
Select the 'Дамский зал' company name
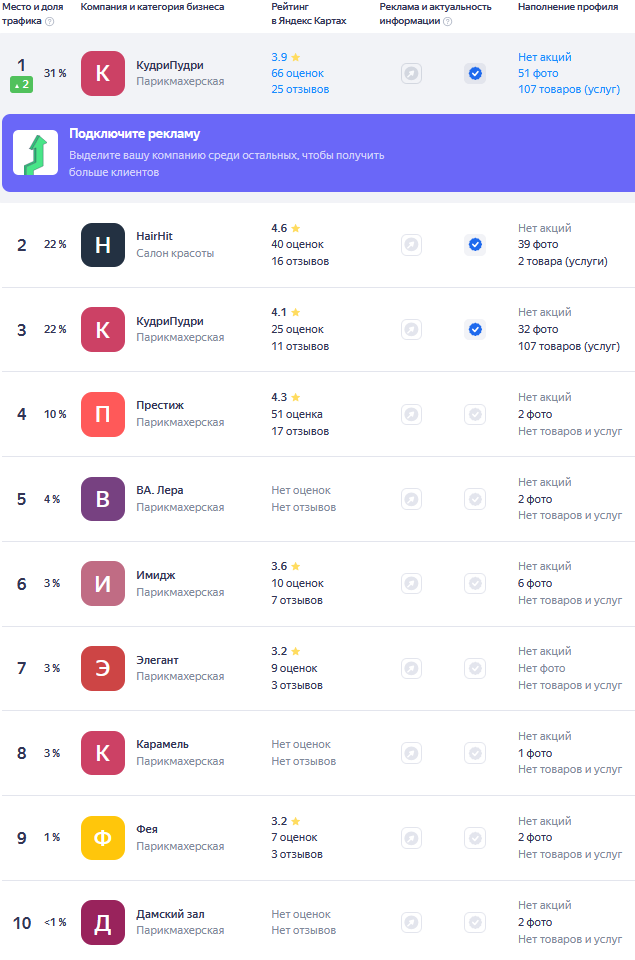tap(170, 914)
